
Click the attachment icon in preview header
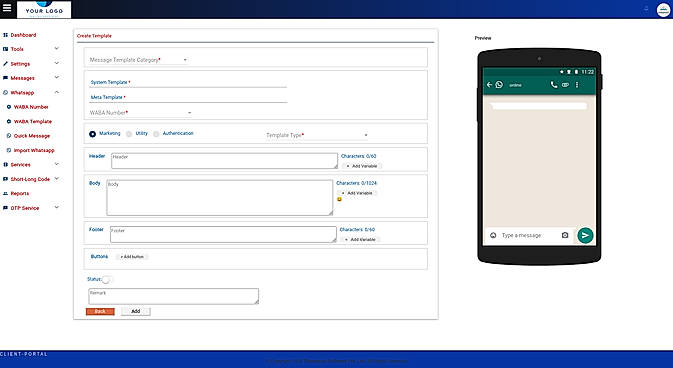(x=565, y=85)
